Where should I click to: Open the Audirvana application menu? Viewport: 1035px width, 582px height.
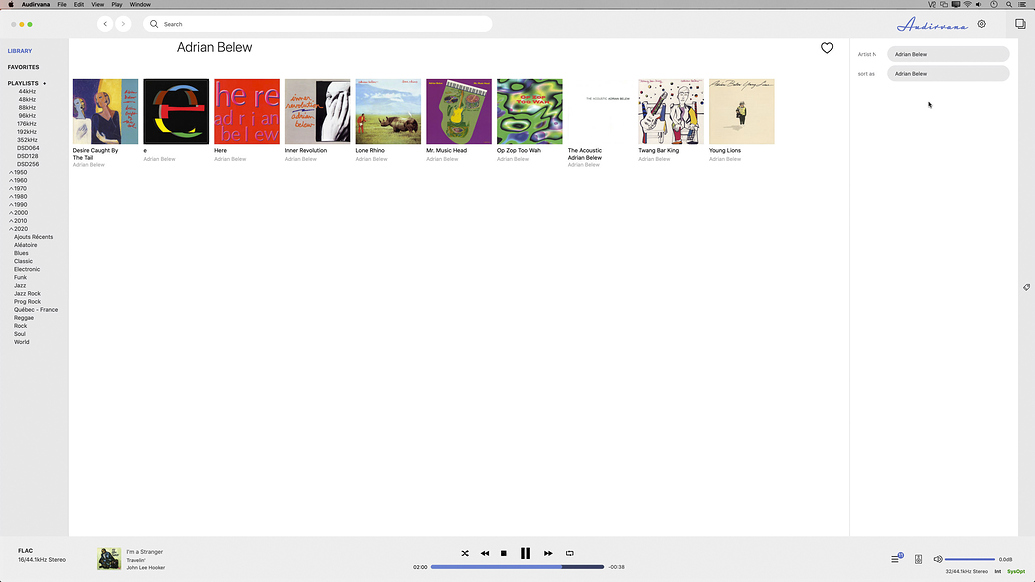[x=36, y=5]
